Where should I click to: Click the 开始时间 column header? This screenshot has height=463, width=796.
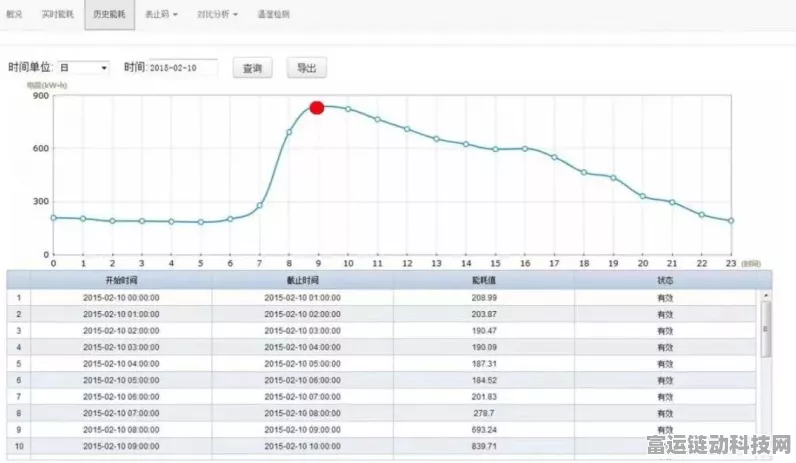click(x=121, y=280)
